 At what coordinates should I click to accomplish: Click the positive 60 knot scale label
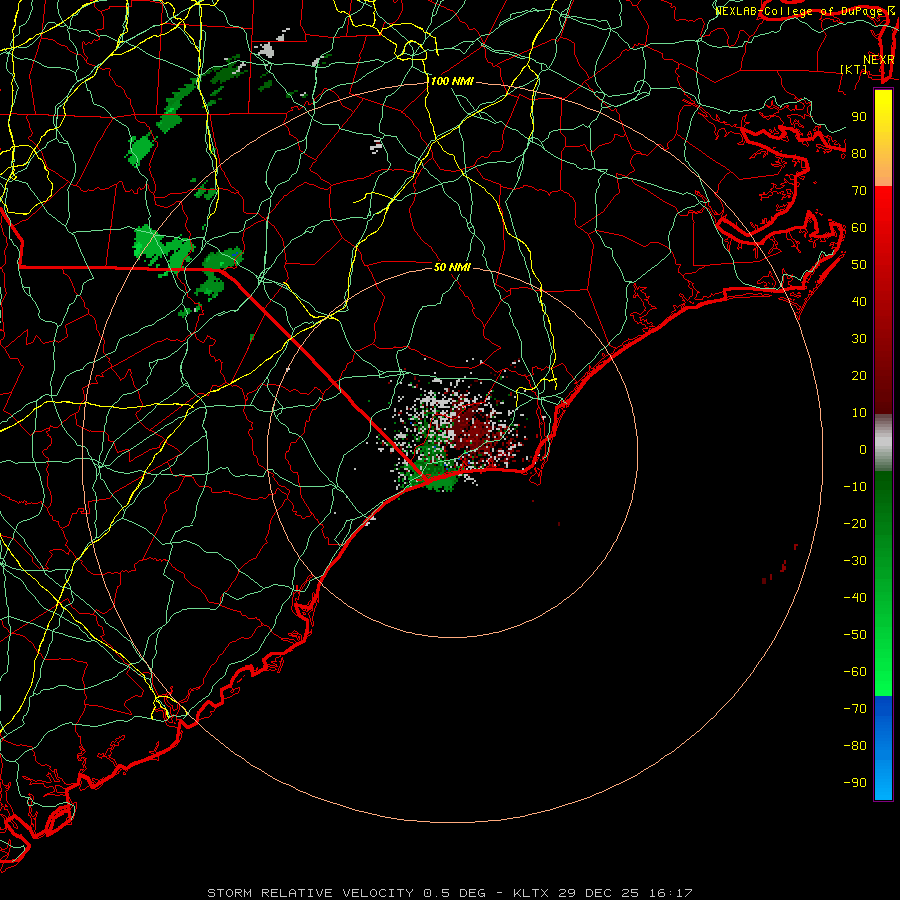[x=859, y=227]
